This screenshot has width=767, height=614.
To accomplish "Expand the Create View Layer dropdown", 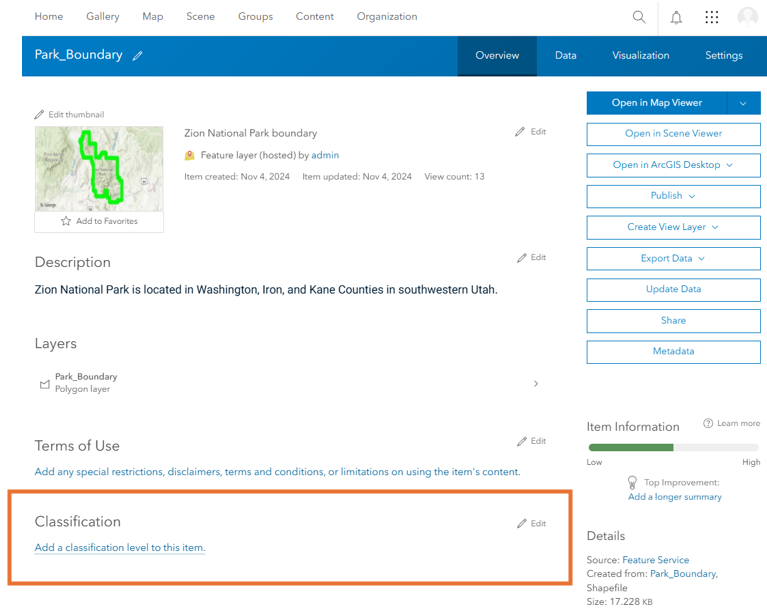I will (x=715, y=227).
